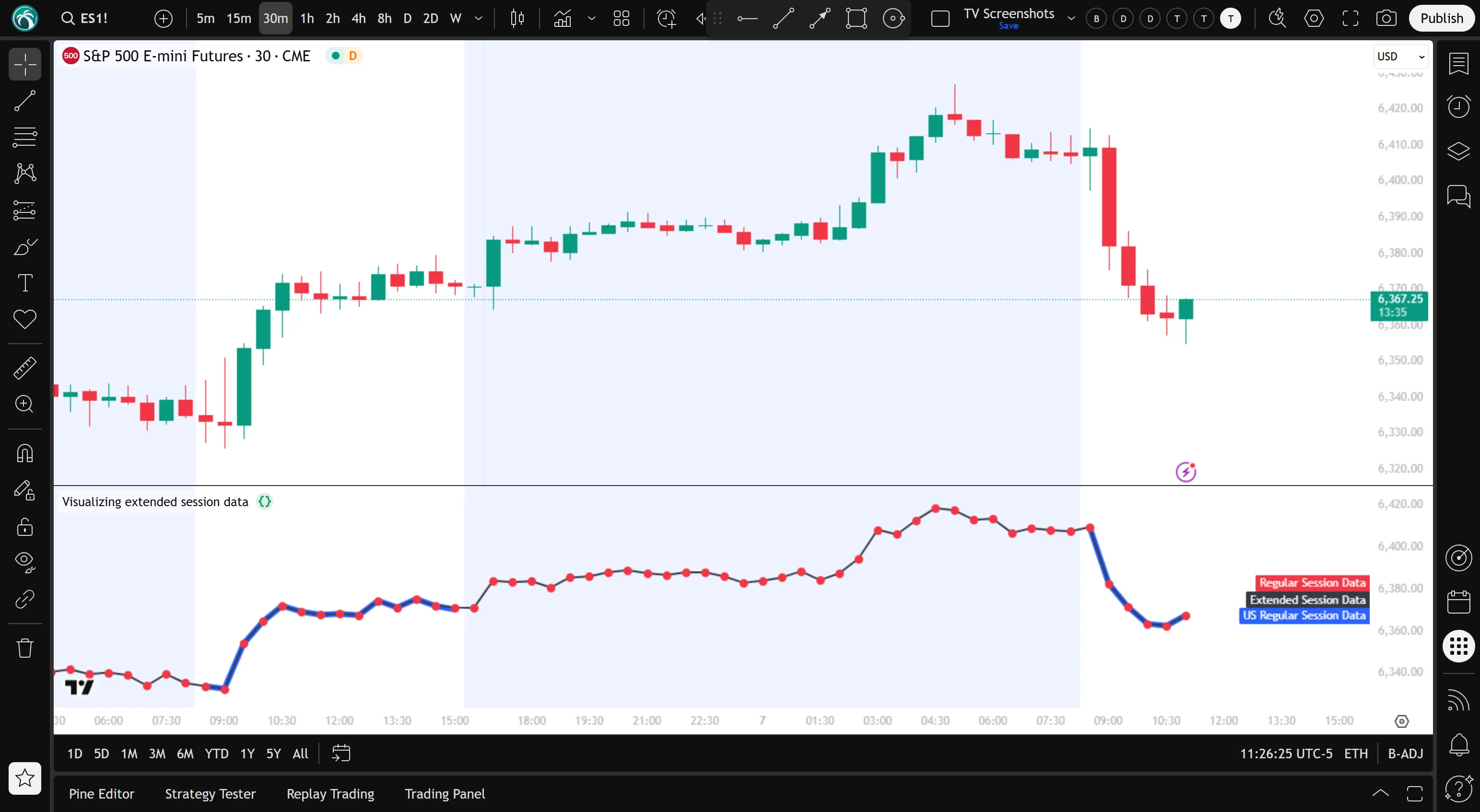1480x812 pixels.
Task: Click the Trash icon to remove drawings
Action: point(25,648)
